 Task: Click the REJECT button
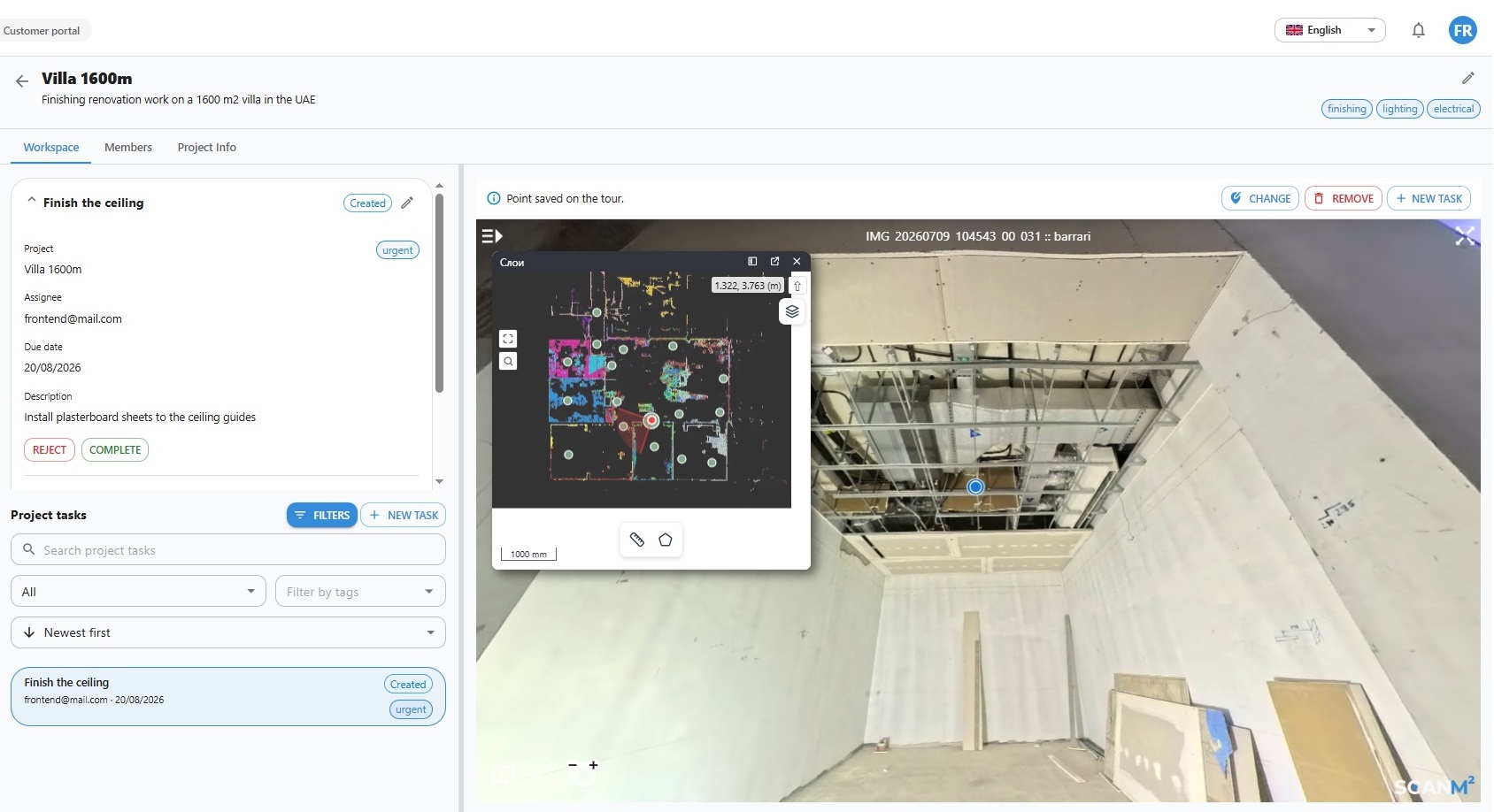50,449
